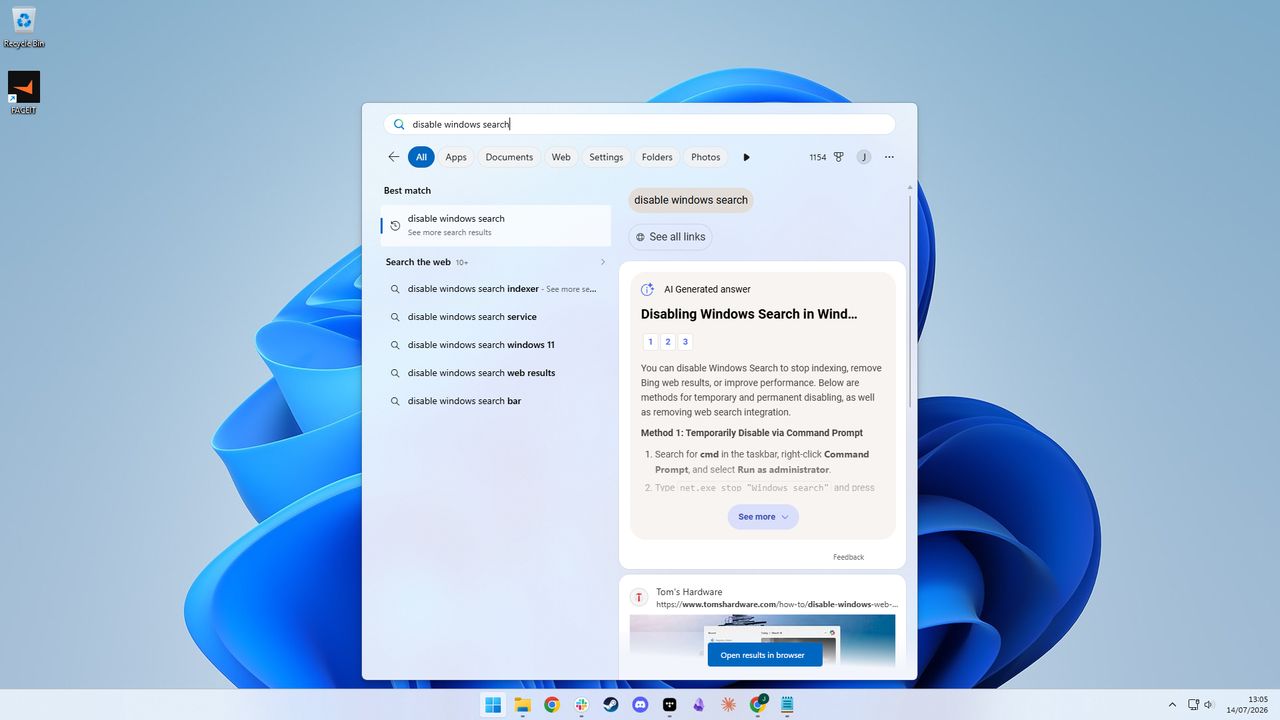
Task: Open Obsidian purple crystal taskbar icon
Action: tap(699, 705)
